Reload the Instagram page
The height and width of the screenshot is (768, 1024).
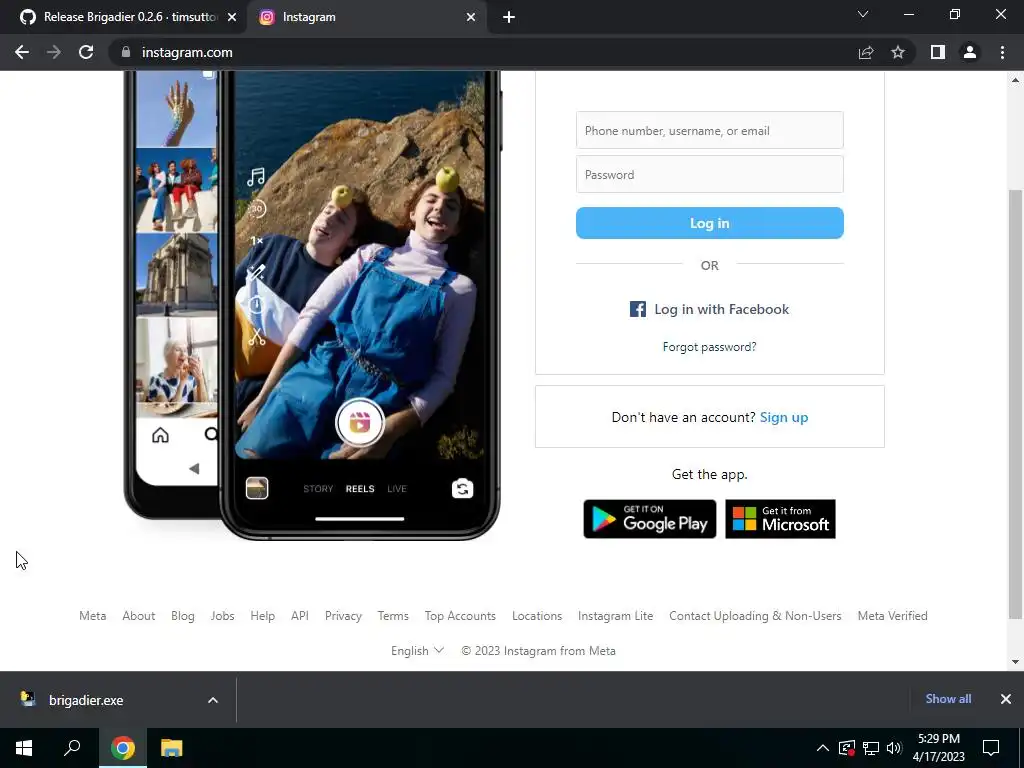(86, 52)
